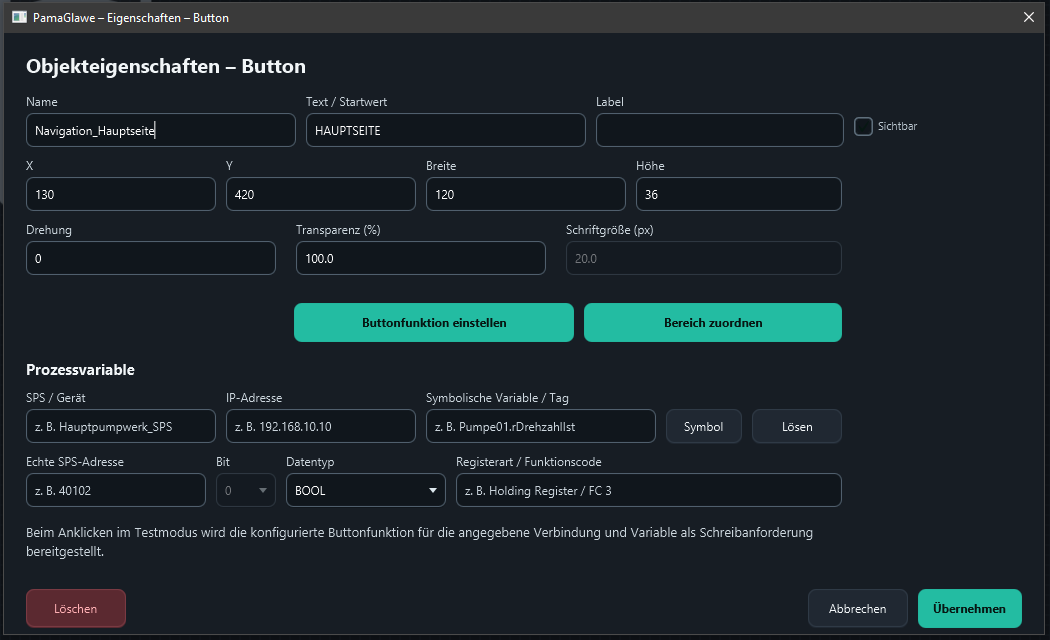The image size is (1050, 640).
Task: Click the Echte SPS-Adresse field
Action: [x=116, y=491]
